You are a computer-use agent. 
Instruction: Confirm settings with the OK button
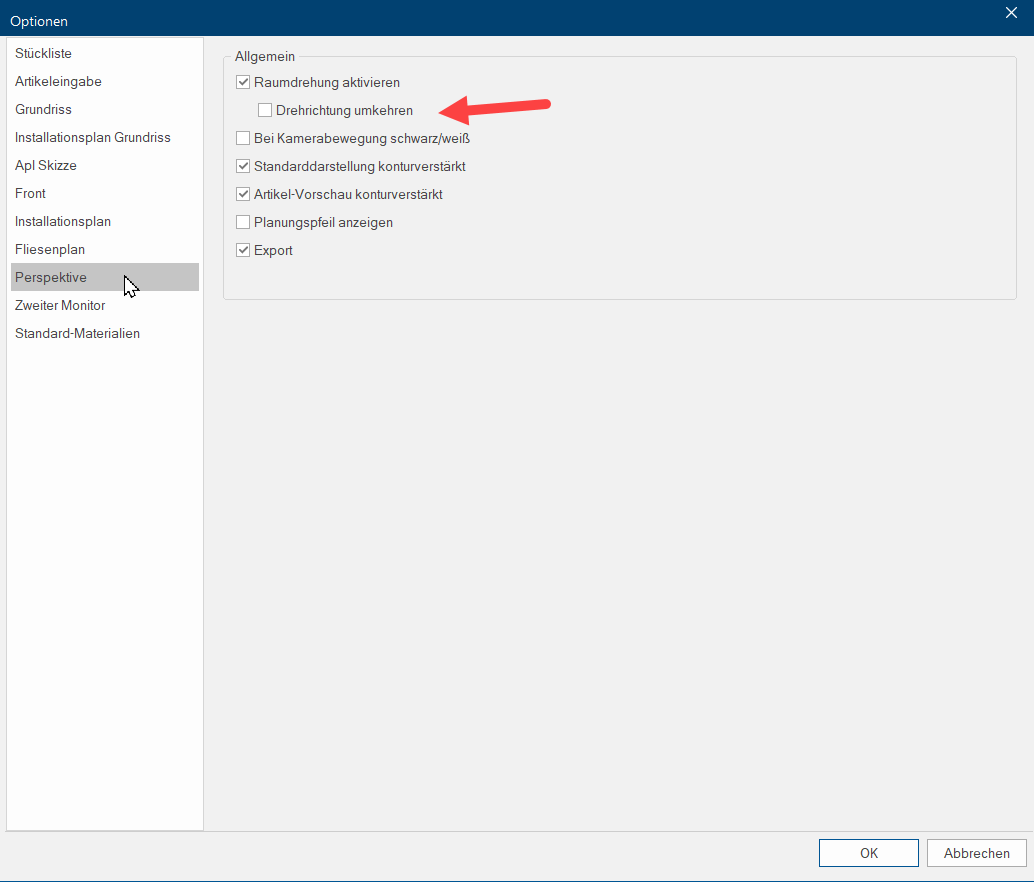868,853
